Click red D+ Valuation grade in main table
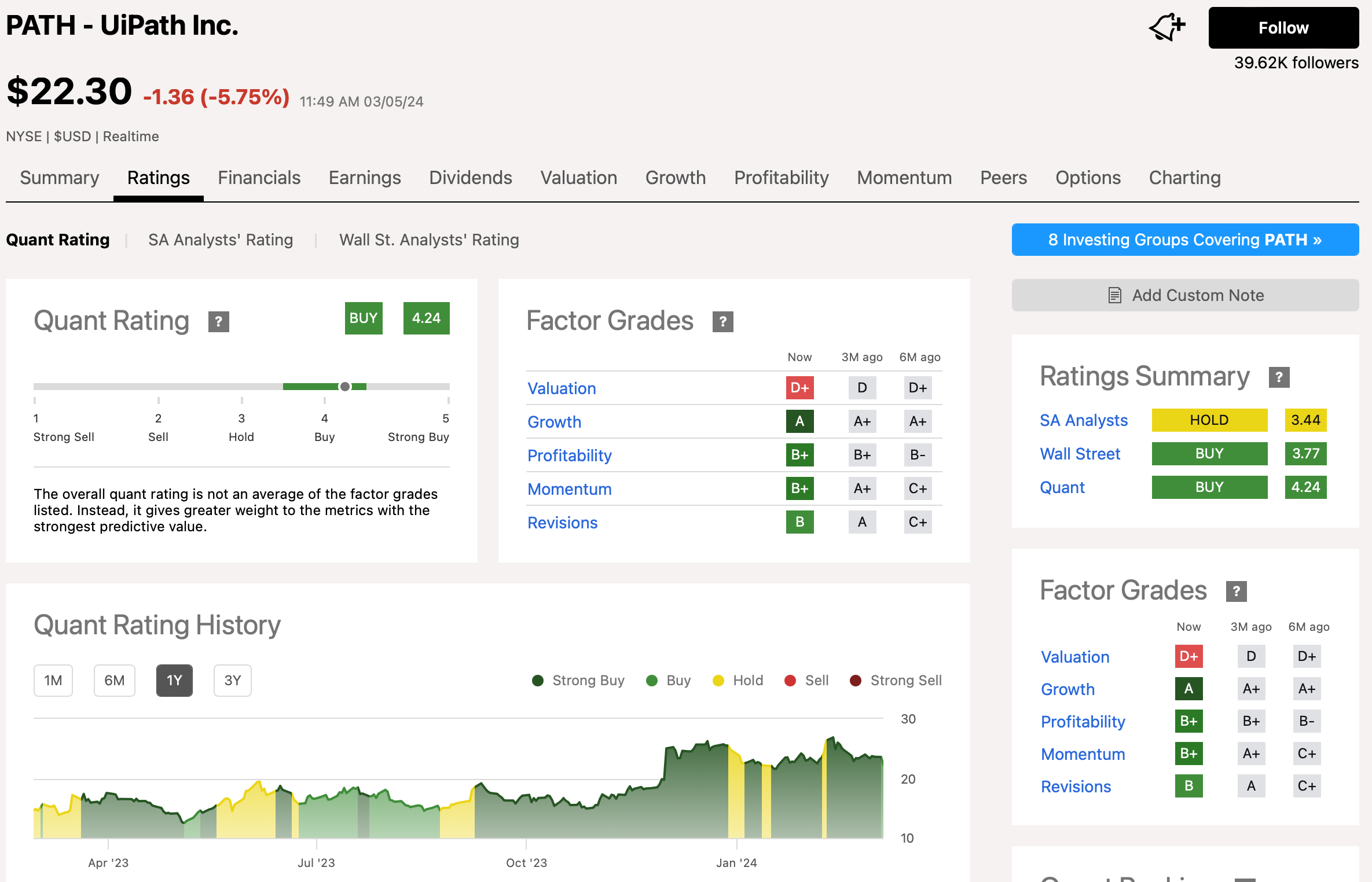 (800, 388)
